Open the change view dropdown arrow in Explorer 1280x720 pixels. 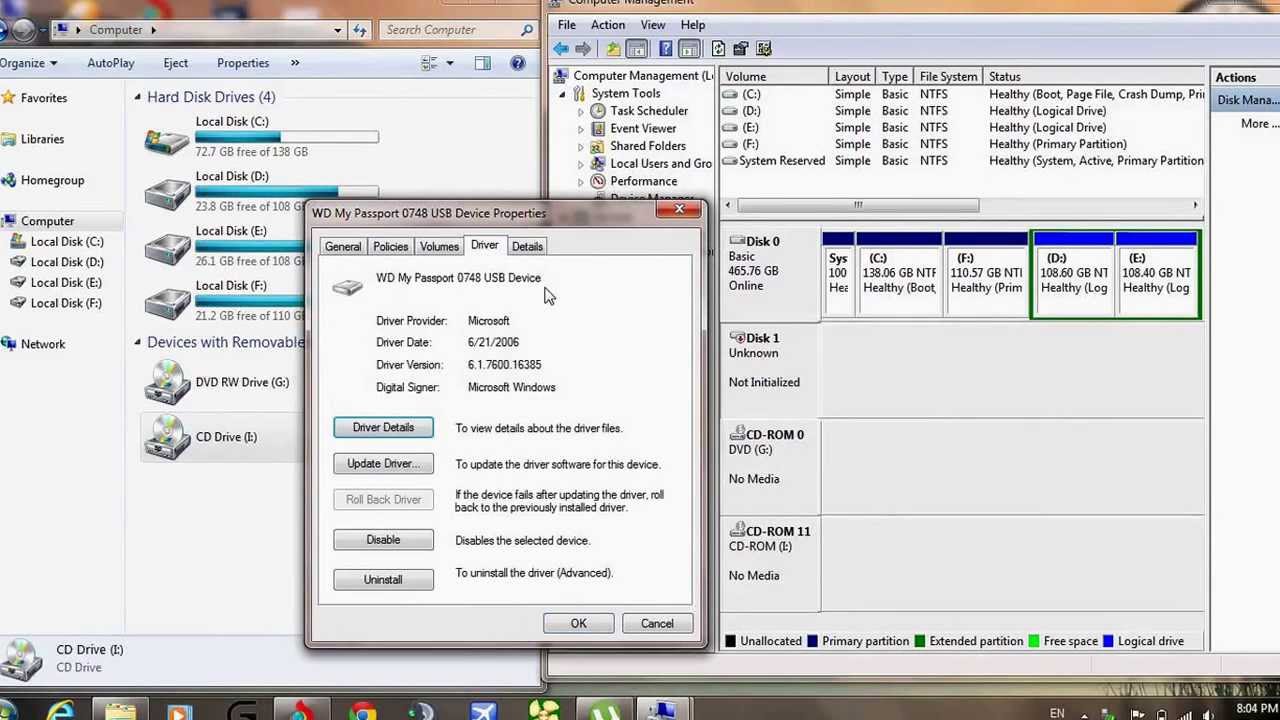click(x=450, y=63)
